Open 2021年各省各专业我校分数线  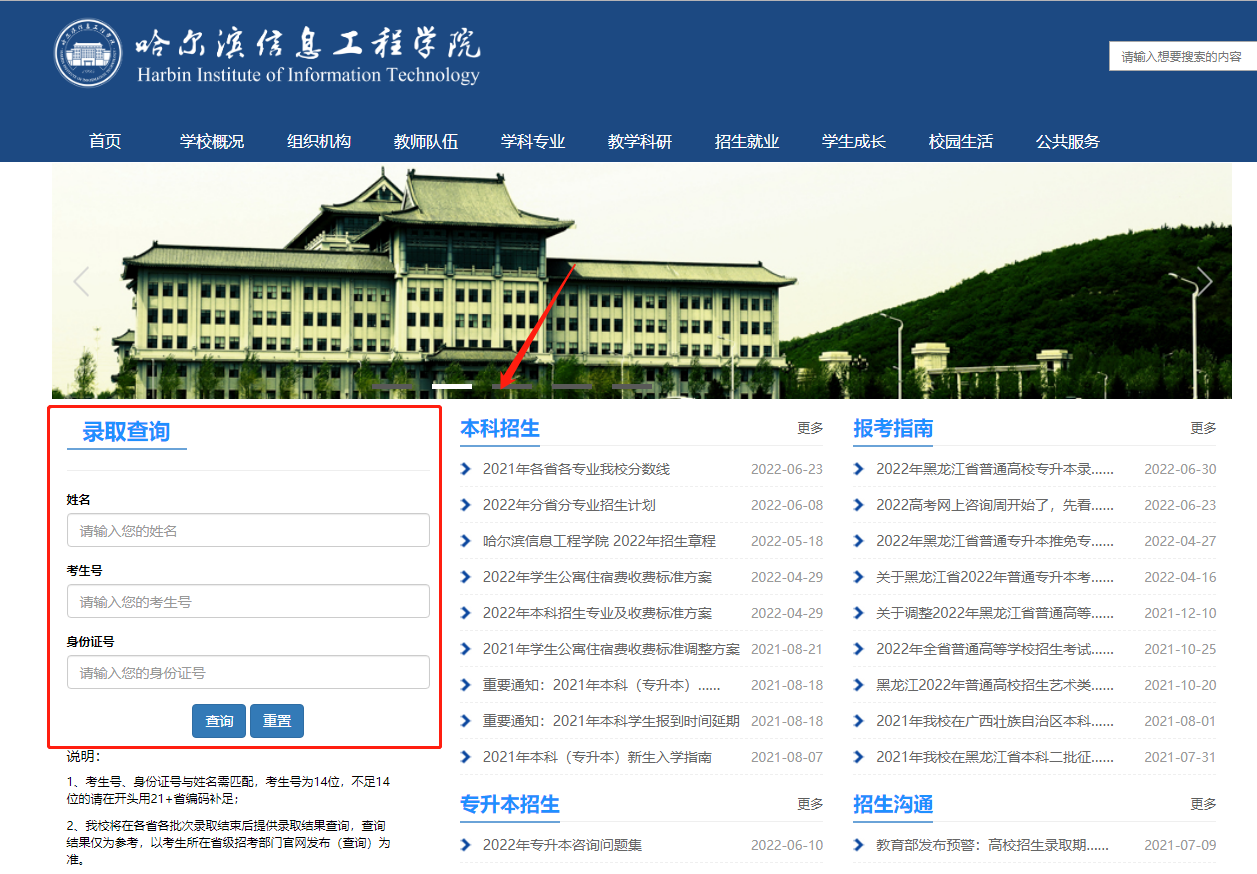coord(576,469)
